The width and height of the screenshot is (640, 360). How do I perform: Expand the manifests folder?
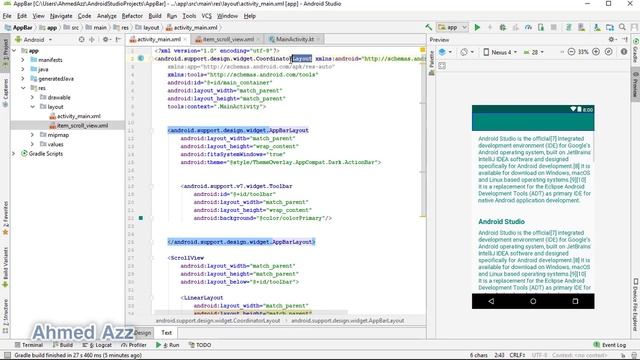pos(23,60)
